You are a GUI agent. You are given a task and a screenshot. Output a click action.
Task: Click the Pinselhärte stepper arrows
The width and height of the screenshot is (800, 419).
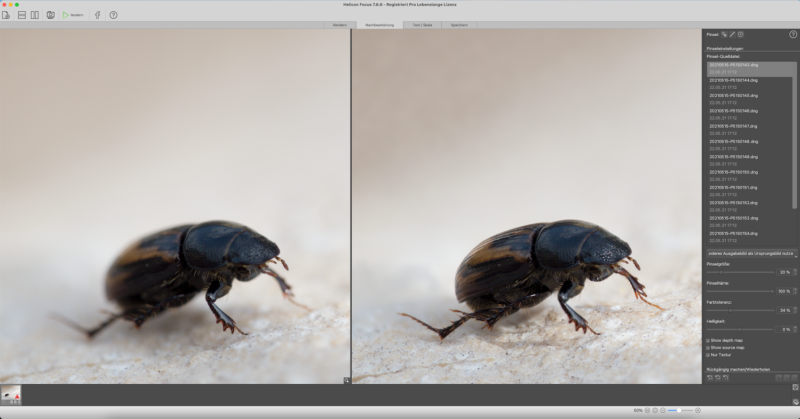(x=795, y=291)
